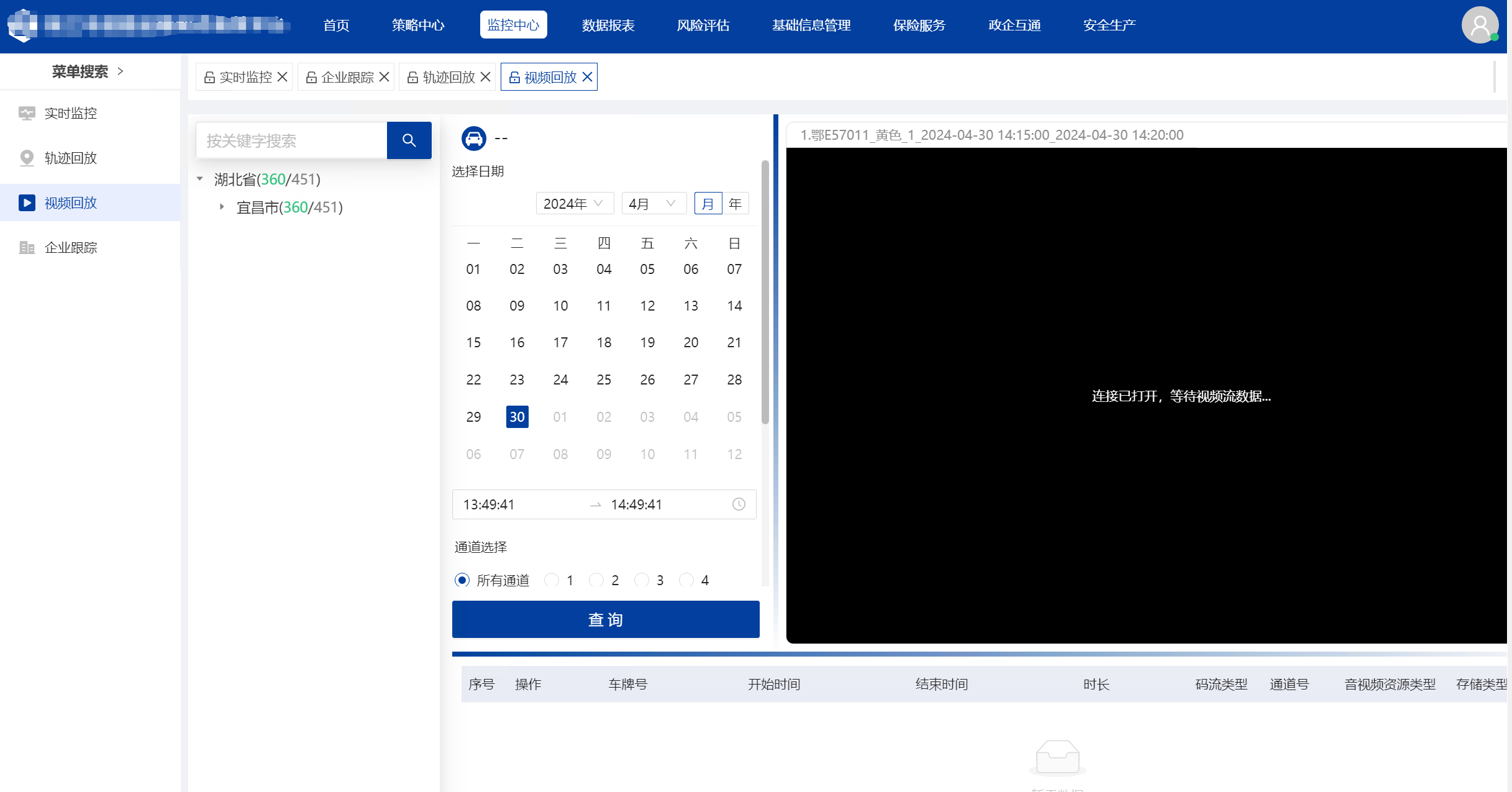Select date 29 in calendar
The image size is (1512, 792).
pyautogui.click(x=473, y=417)
